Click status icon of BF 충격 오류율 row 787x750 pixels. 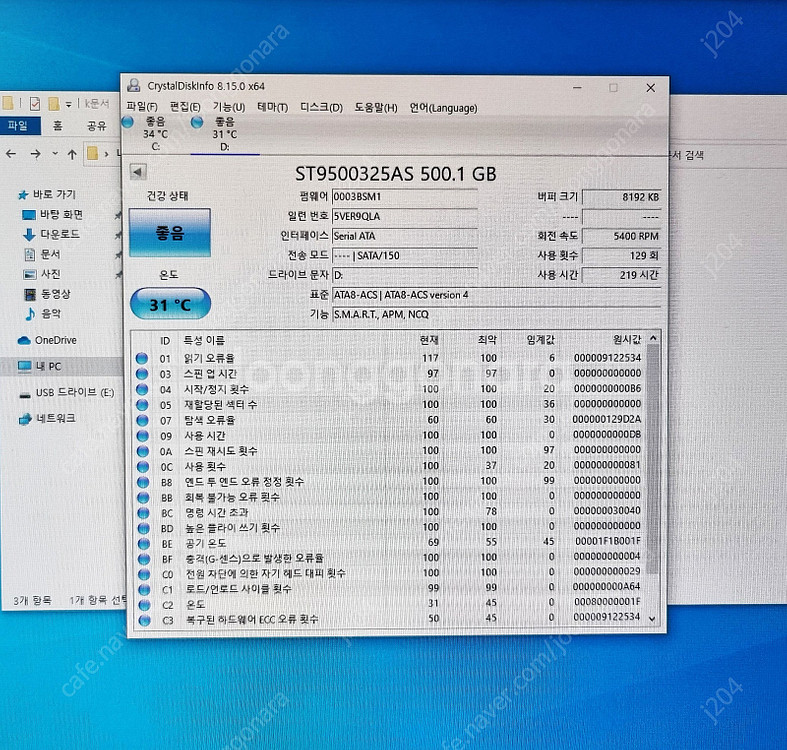pos(144,559)
